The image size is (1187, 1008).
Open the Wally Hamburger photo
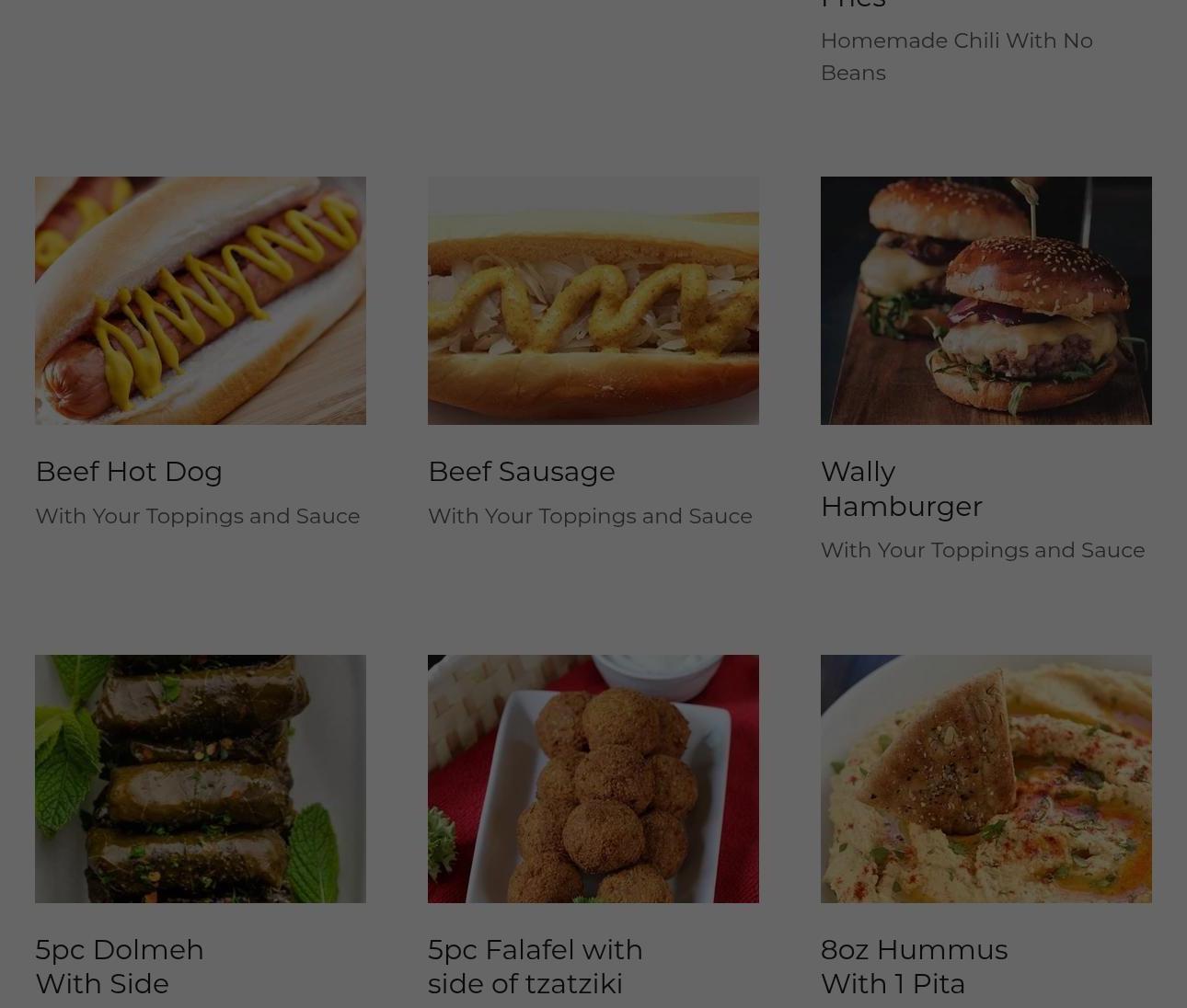(986, 301)
